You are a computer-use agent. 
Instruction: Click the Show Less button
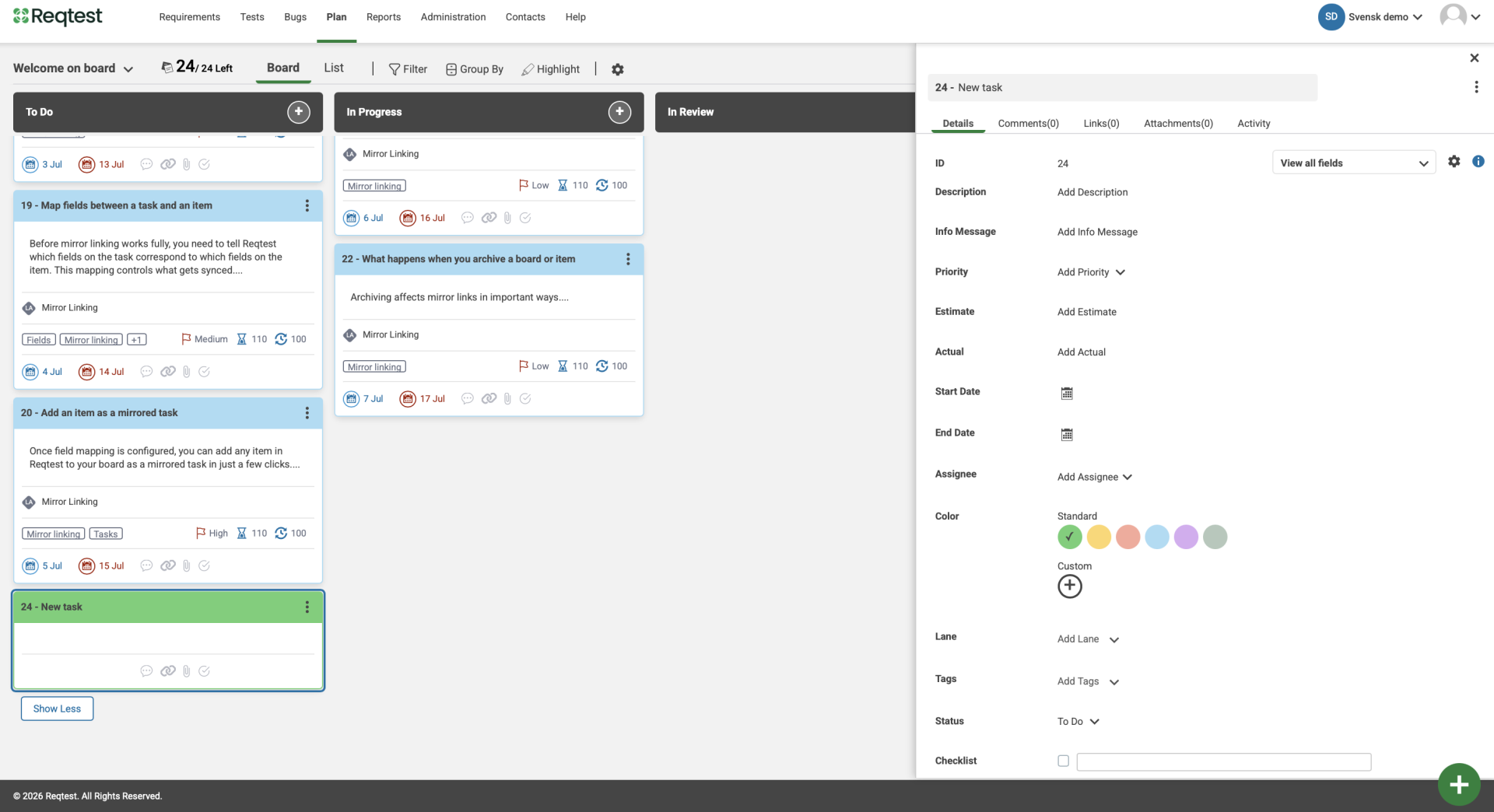coord(57,709)
